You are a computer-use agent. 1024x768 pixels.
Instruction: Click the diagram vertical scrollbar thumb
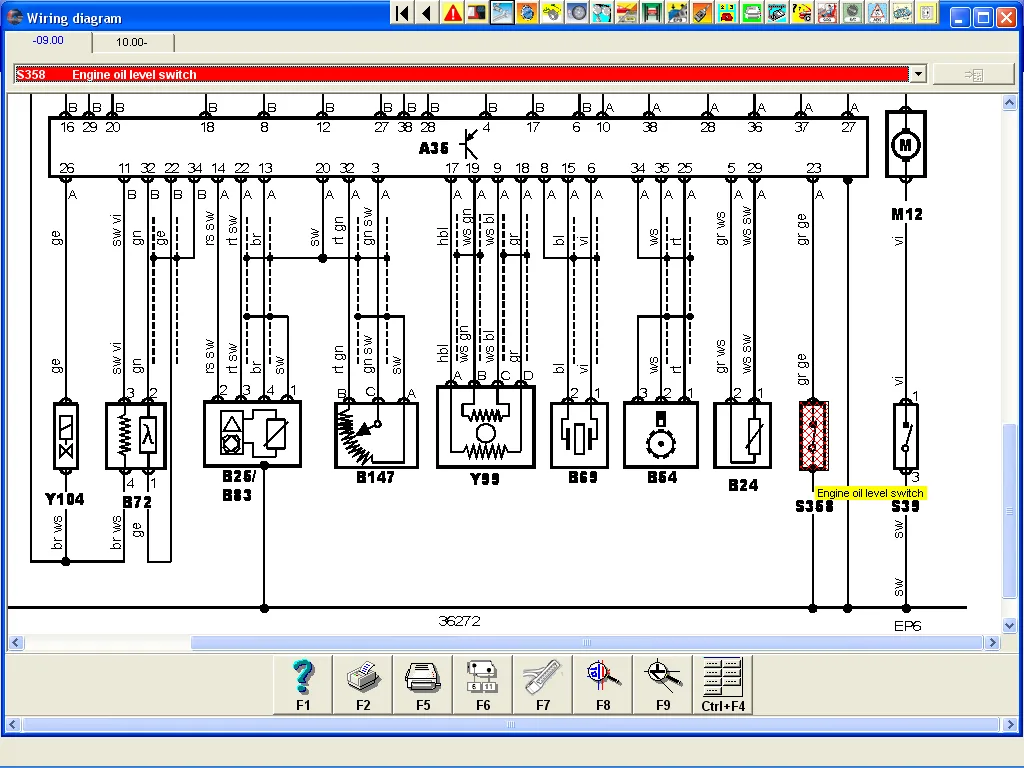(x=1009, y=511)
